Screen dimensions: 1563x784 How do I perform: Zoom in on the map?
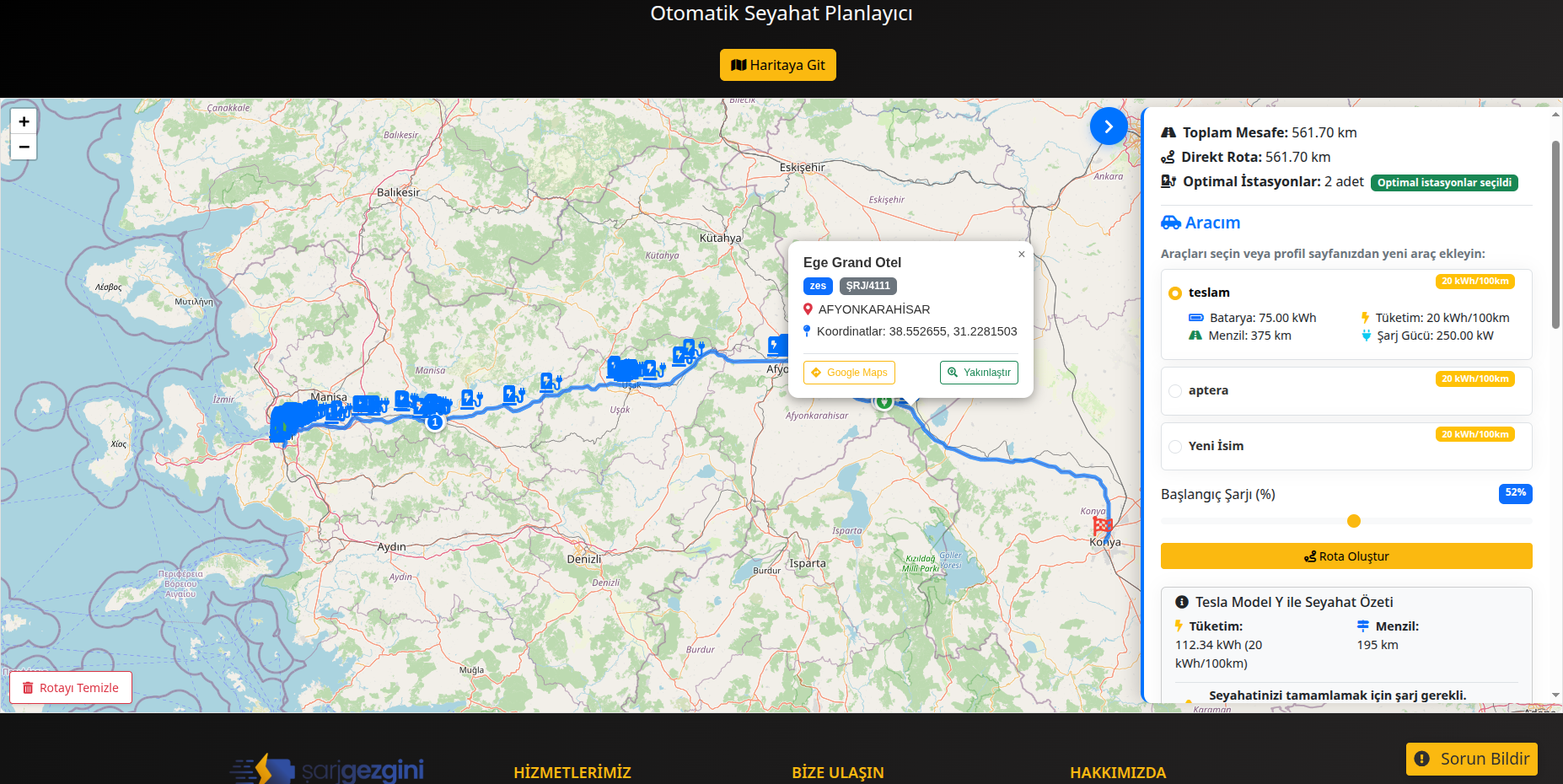(24, 121)
